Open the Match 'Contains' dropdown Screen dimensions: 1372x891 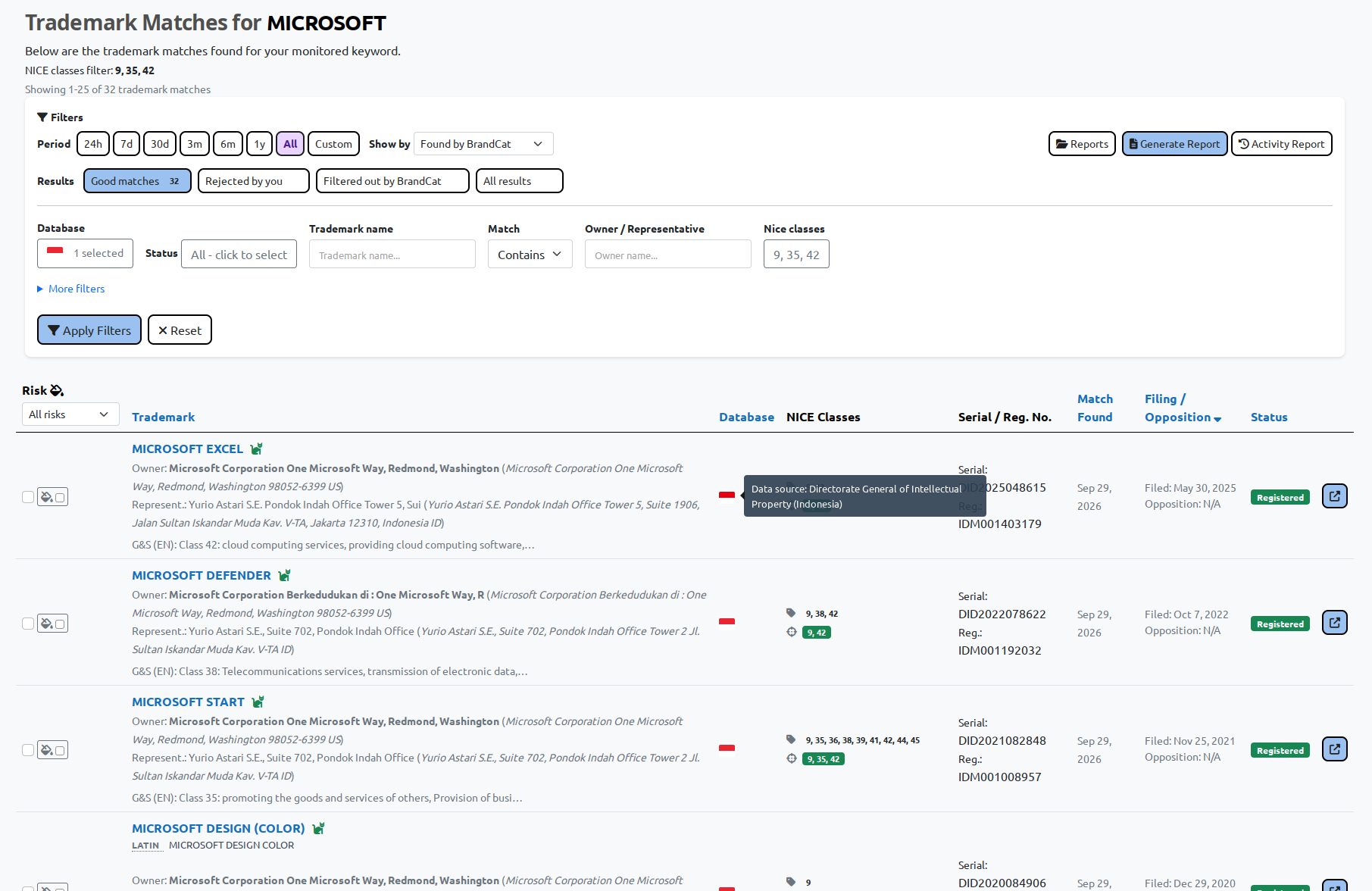[530, 255]
